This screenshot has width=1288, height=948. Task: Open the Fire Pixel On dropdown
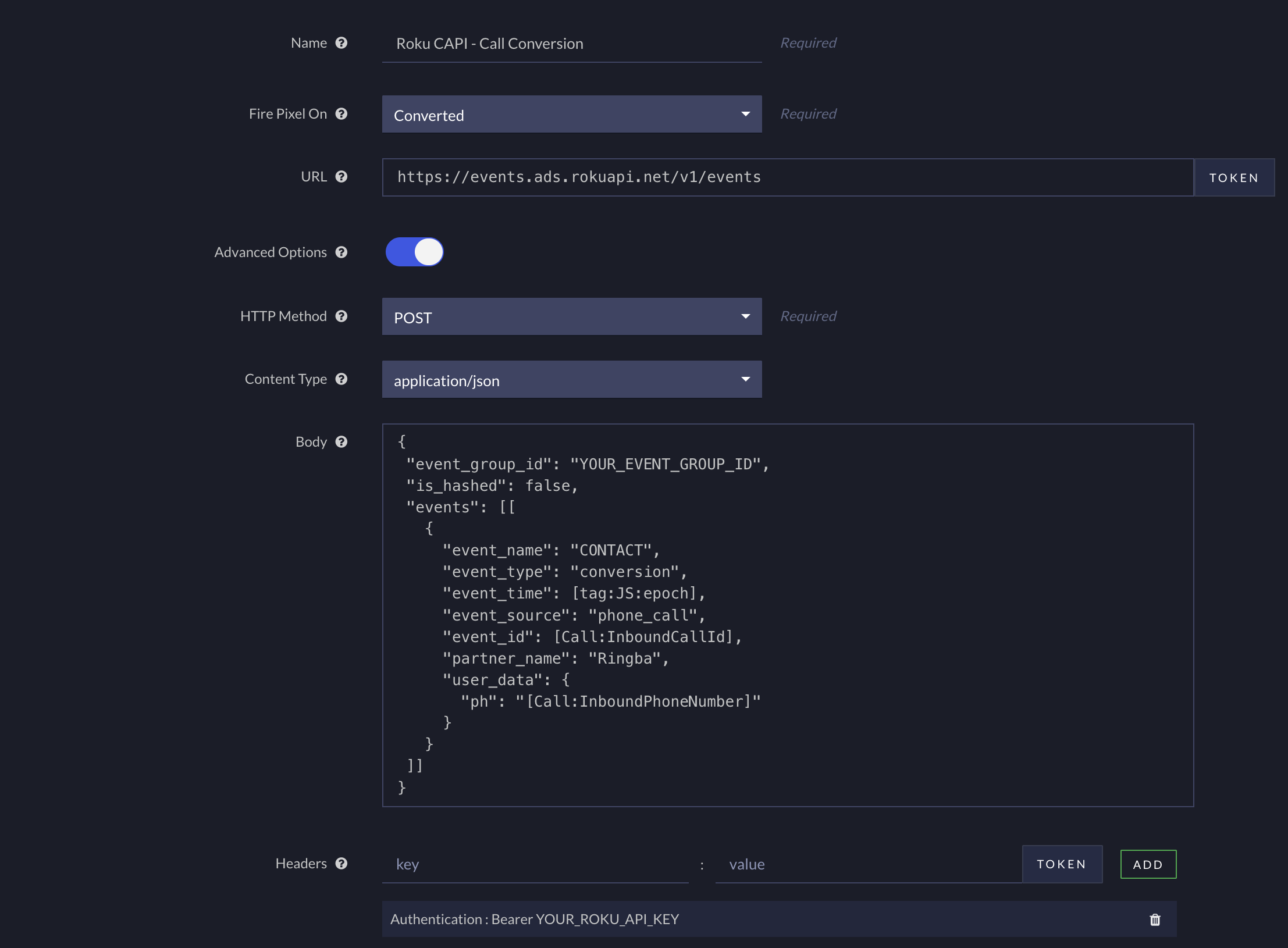click(x=572, y=114)
